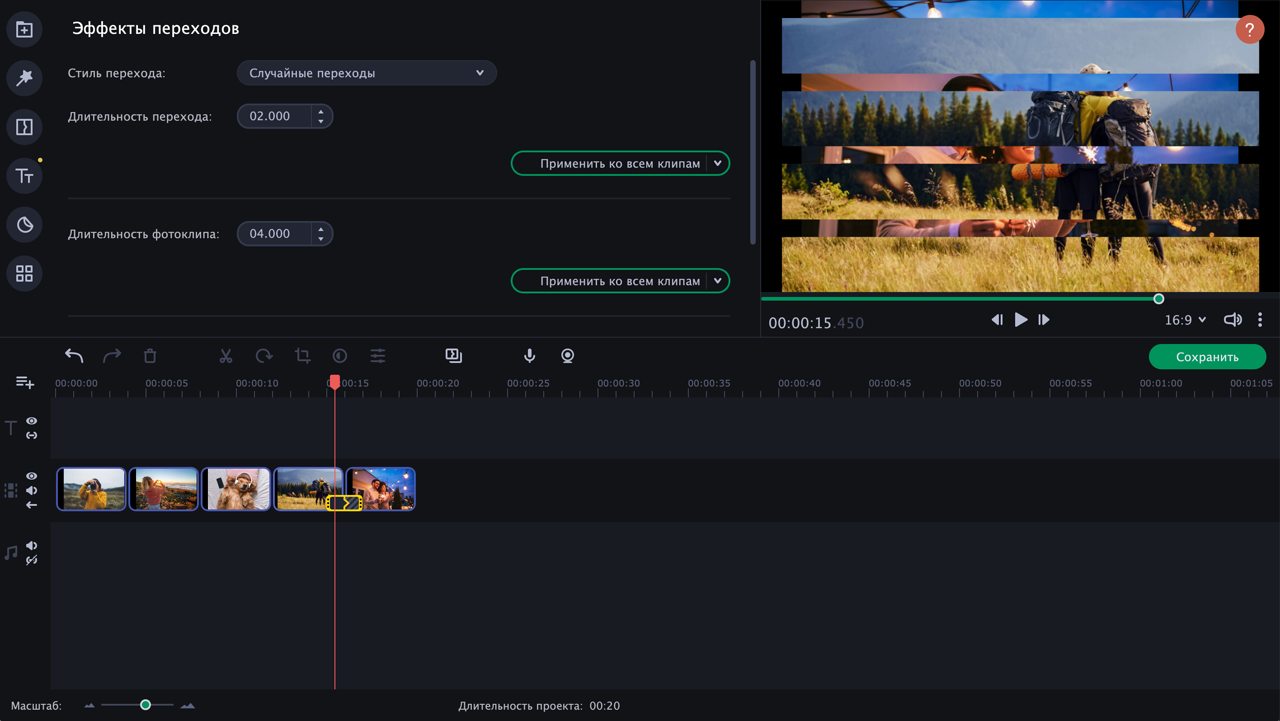Go to next frame
The image size is (1280, 721).
[x=1044, y=320]
